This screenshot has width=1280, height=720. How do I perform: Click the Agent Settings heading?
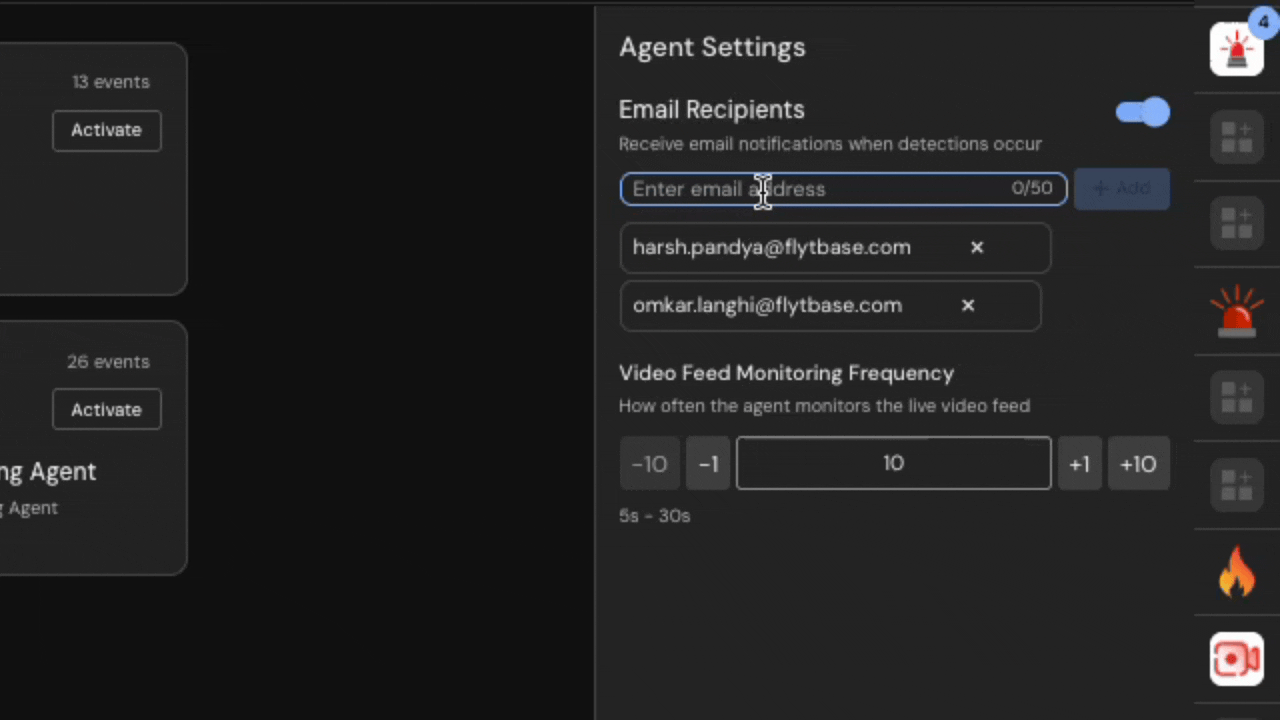point(712,47)
